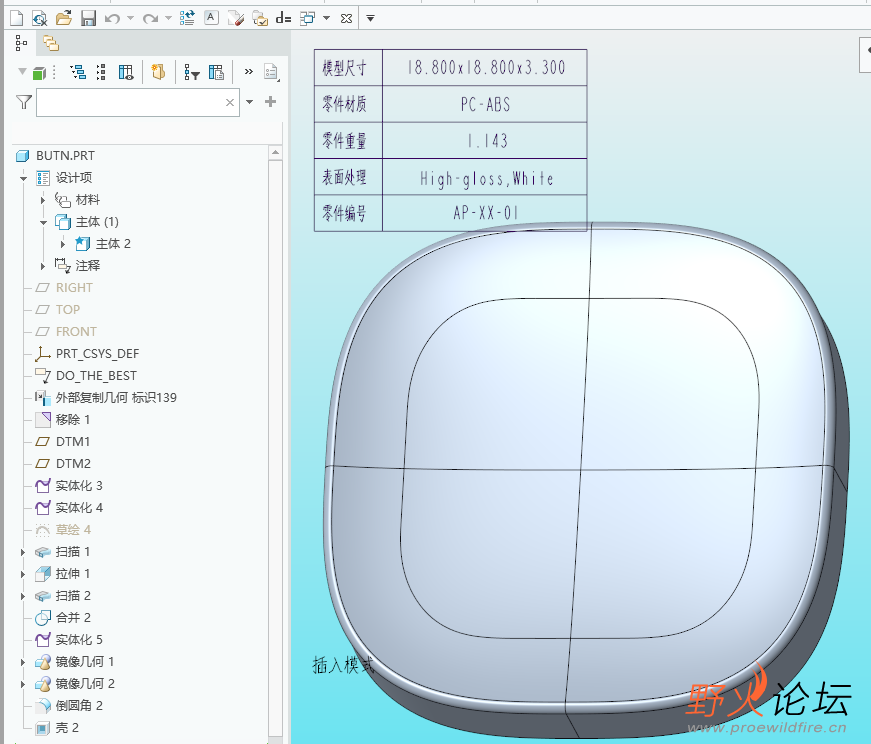The height and width of the screenshot is (744, 871).
Task: Expand the 材料 tree node
Action: [x=43, y=200]
